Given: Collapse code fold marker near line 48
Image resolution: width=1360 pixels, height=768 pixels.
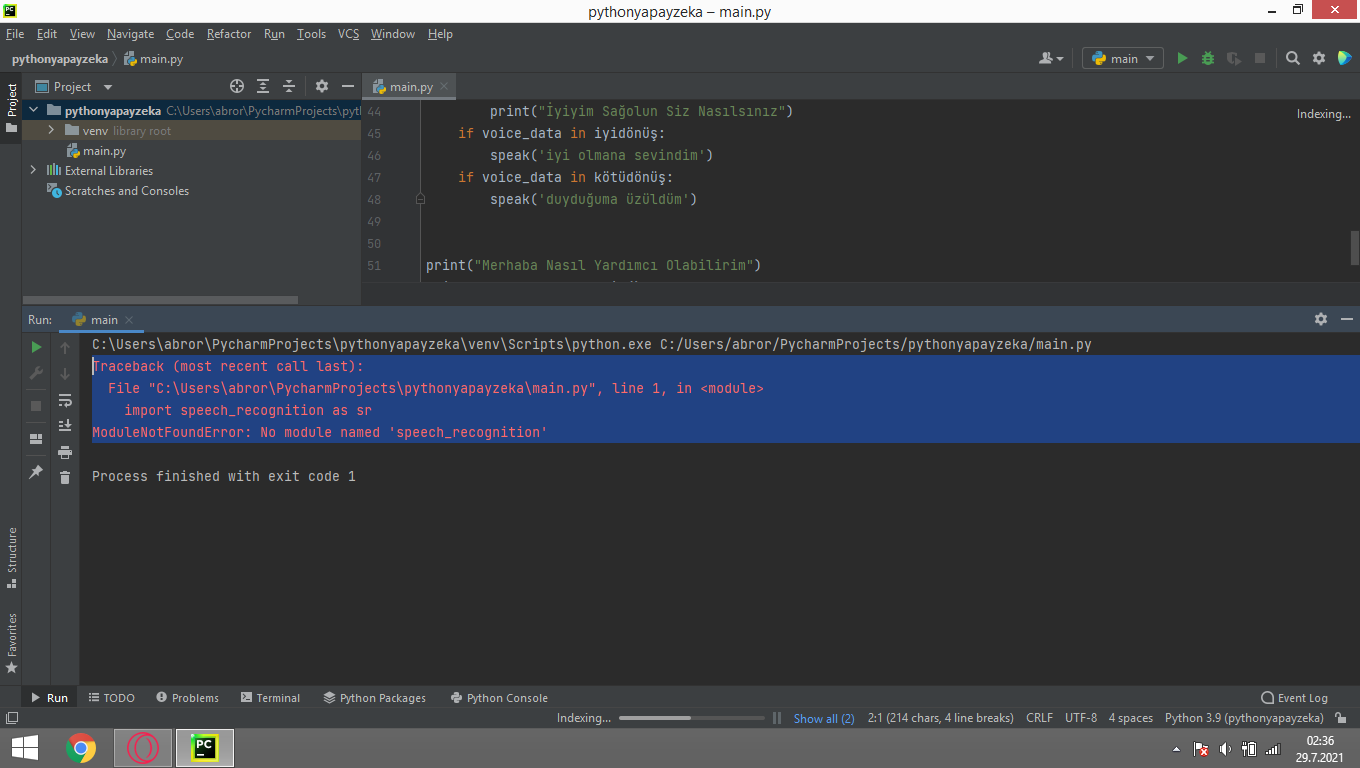Looking at the screenshot, I should 420,199.
